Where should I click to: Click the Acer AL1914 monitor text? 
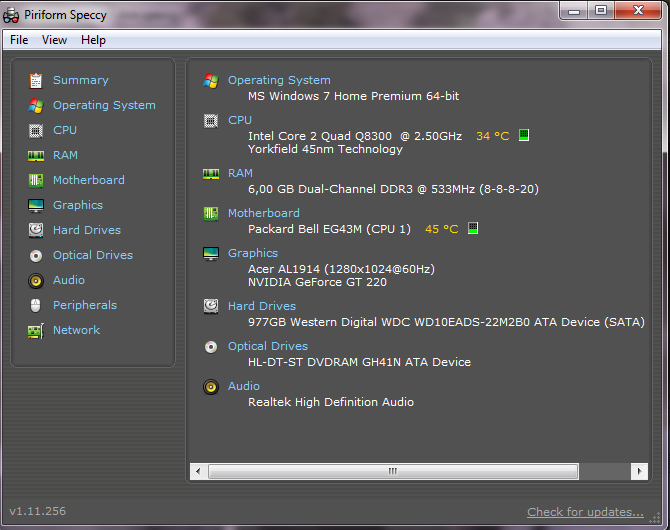tap(341, 269)
